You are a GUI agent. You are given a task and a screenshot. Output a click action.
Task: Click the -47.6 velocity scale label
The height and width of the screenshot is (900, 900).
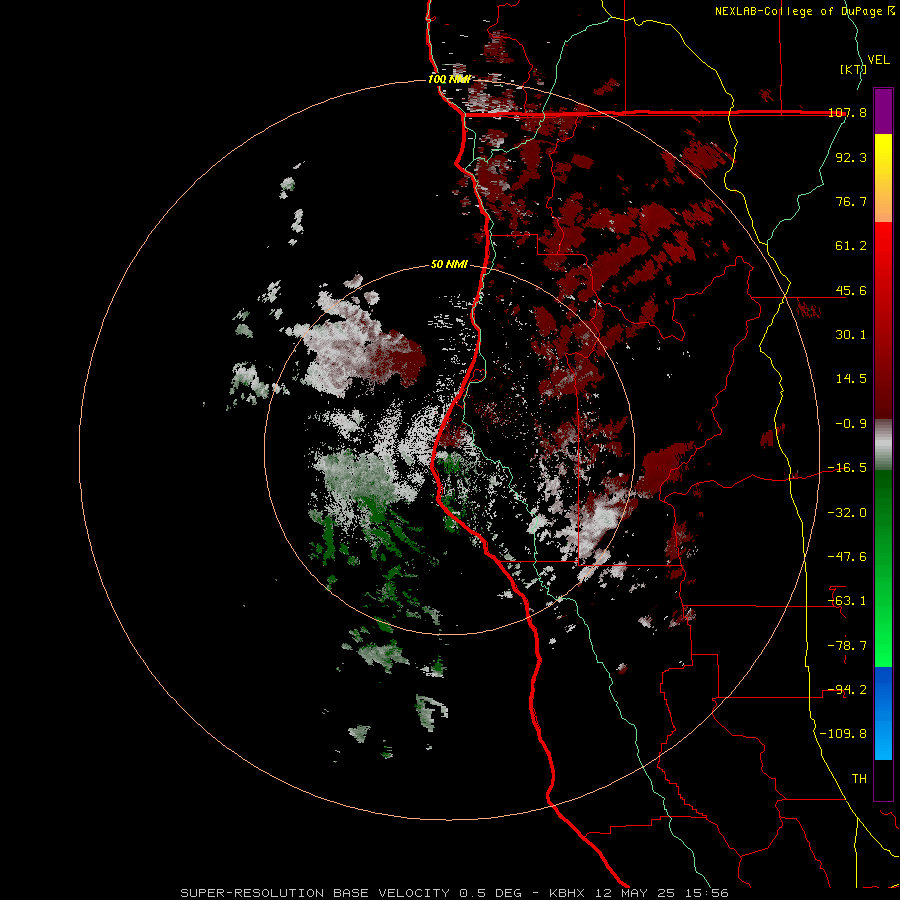click(847, 557)
